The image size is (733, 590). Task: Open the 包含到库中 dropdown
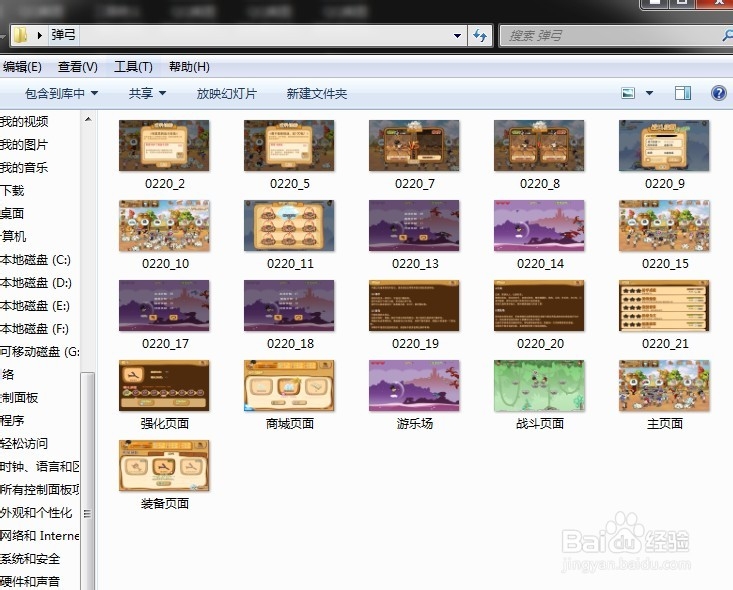pos(61,94)
